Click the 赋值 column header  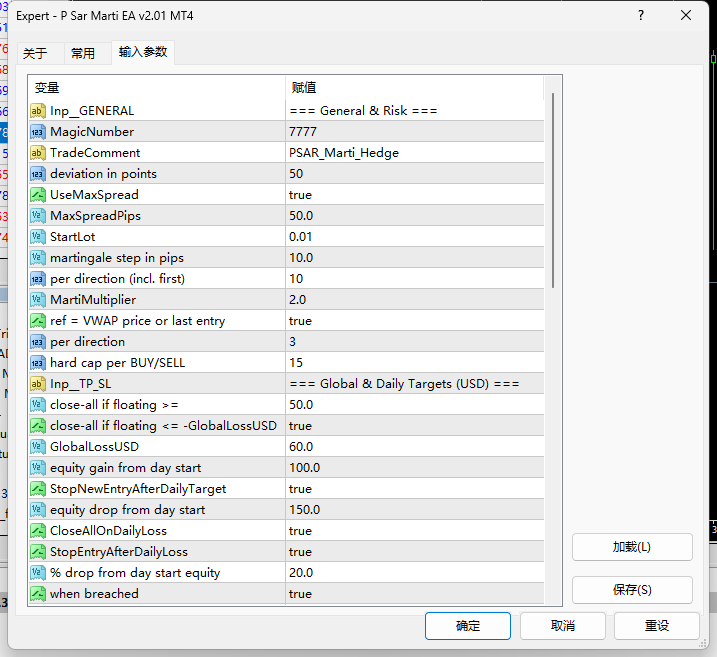tap(415, 87)
